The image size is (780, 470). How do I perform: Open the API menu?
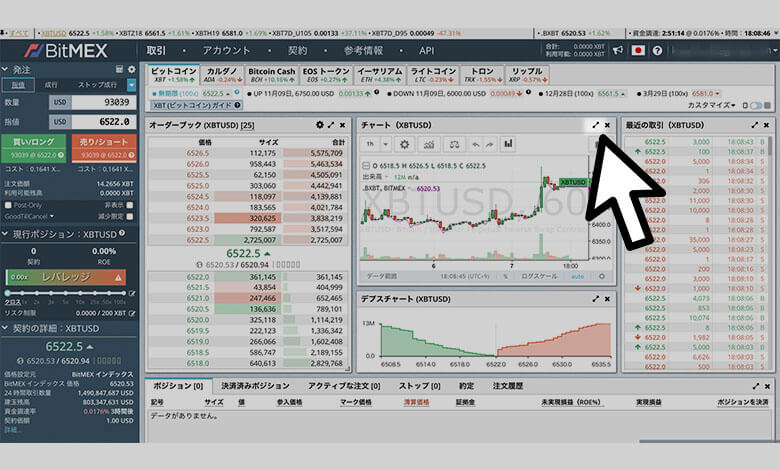coord(426,51)
